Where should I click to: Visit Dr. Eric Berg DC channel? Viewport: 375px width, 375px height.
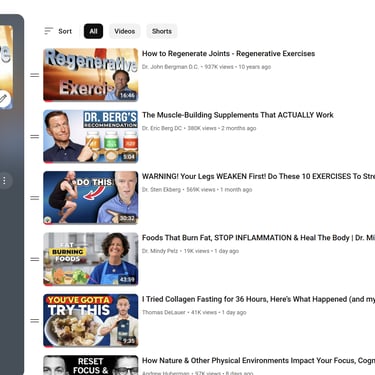point(162,128)
